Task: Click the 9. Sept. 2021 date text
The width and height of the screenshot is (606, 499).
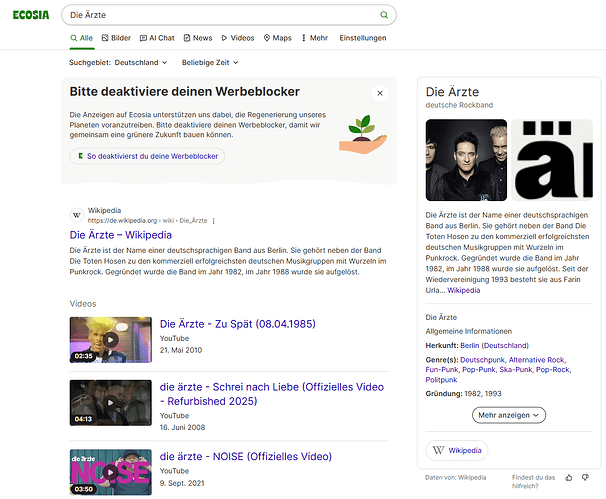Action: tap(182, 483)
